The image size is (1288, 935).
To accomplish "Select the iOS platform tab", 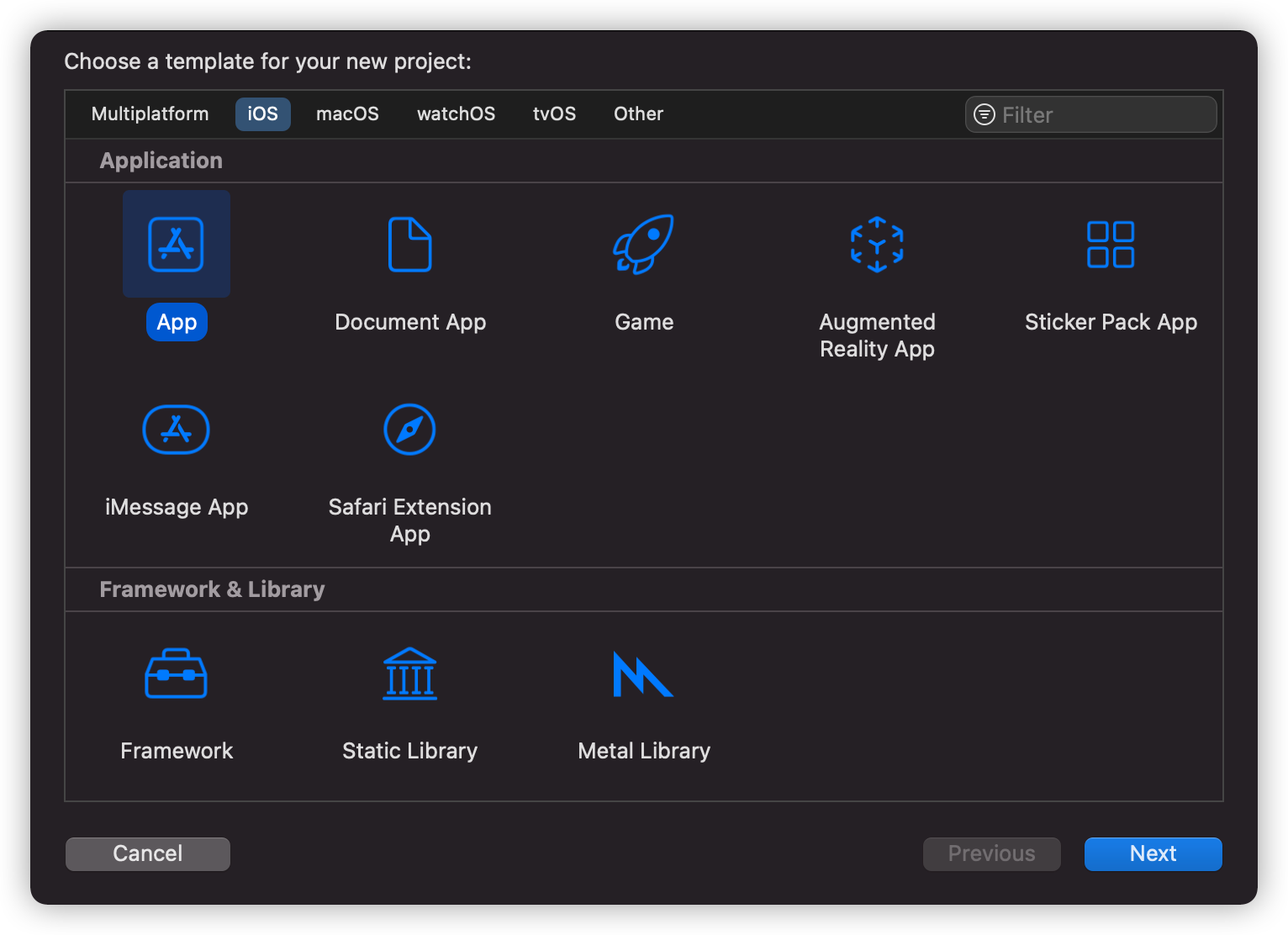I will click(262, 114).
